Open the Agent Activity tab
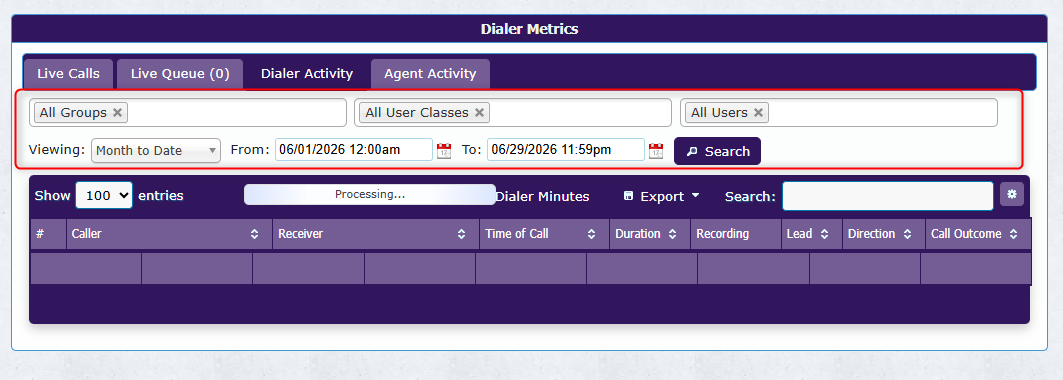Image resolution: width=1063 pixels, height=380 pixels. point(430,74)
